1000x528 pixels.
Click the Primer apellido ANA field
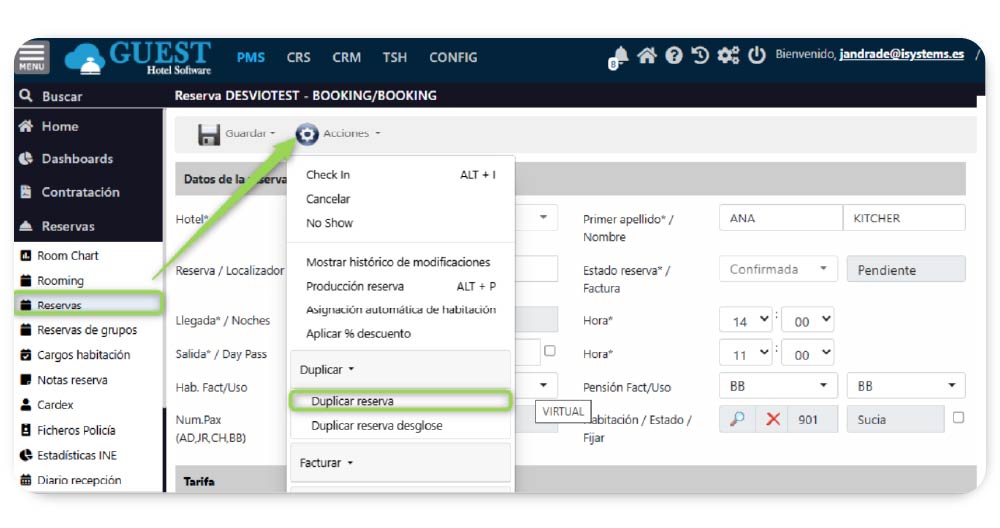779,218
